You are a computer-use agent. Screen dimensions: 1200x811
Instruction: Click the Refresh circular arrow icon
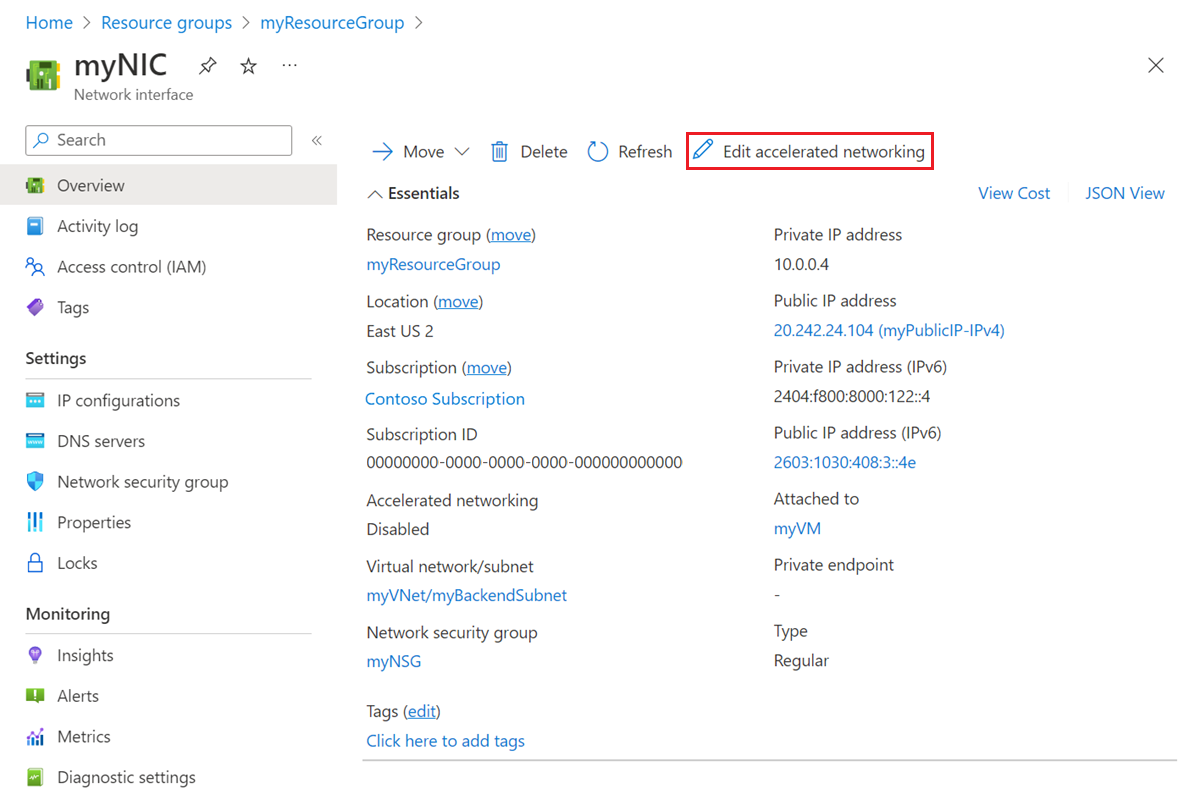pyautogui.click(x=598, y=152)
